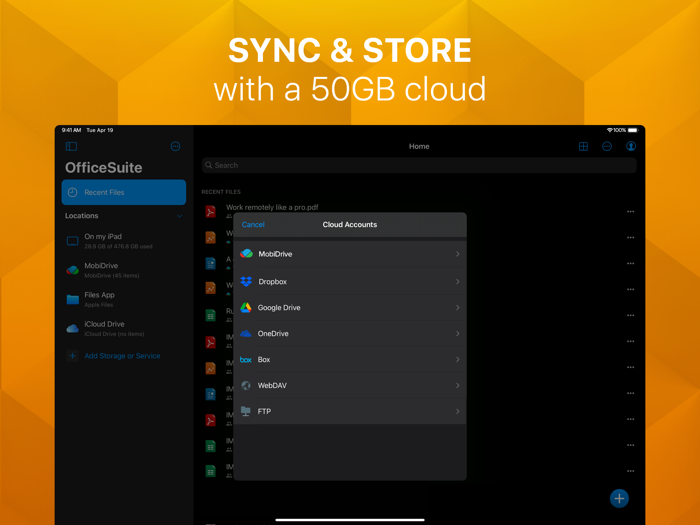Viewport: 700px width, 525px height.
Task: Click Add Storage or Service link
Action: tap(122, 356)
